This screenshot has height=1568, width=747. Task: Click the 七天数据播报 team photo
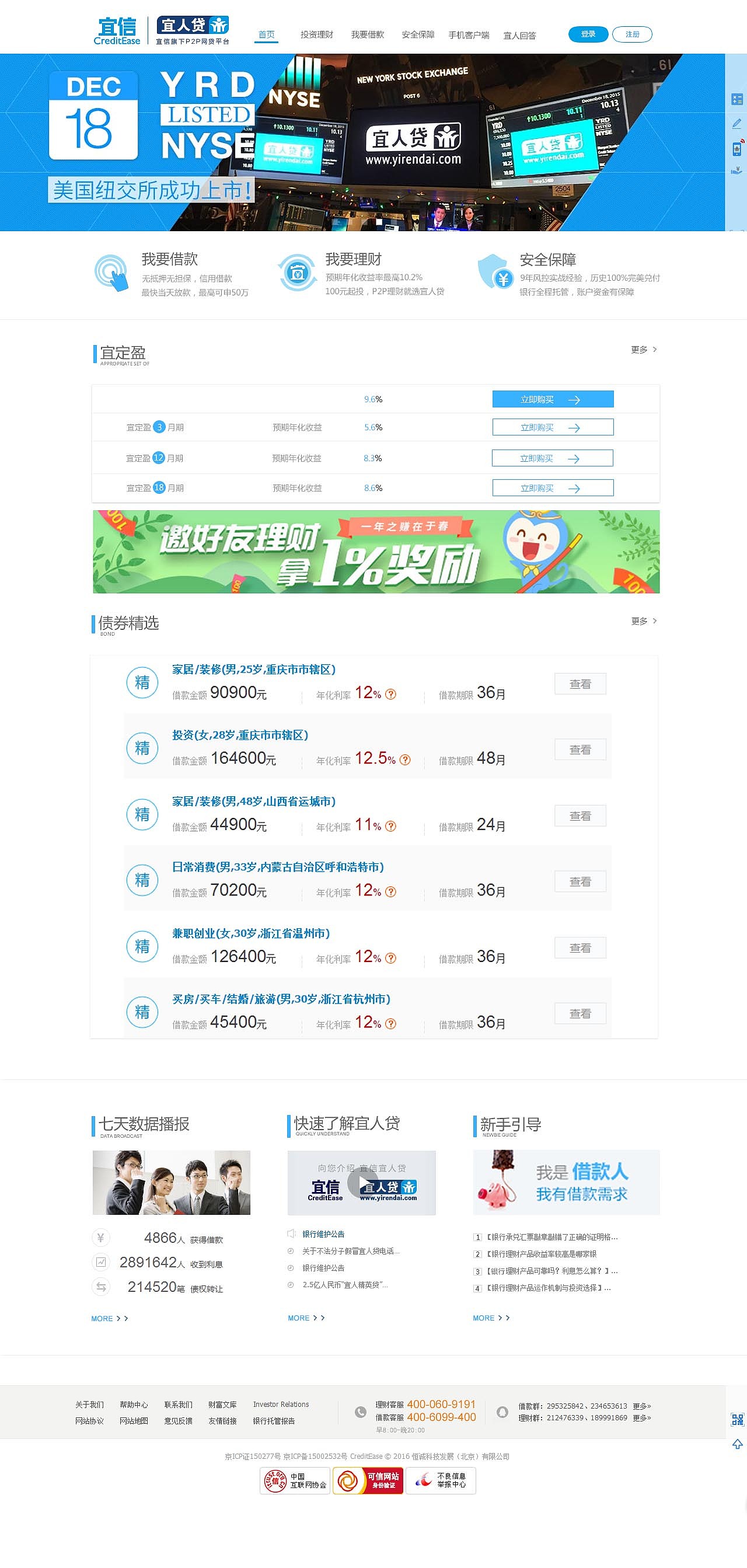tap(172, 1183)
